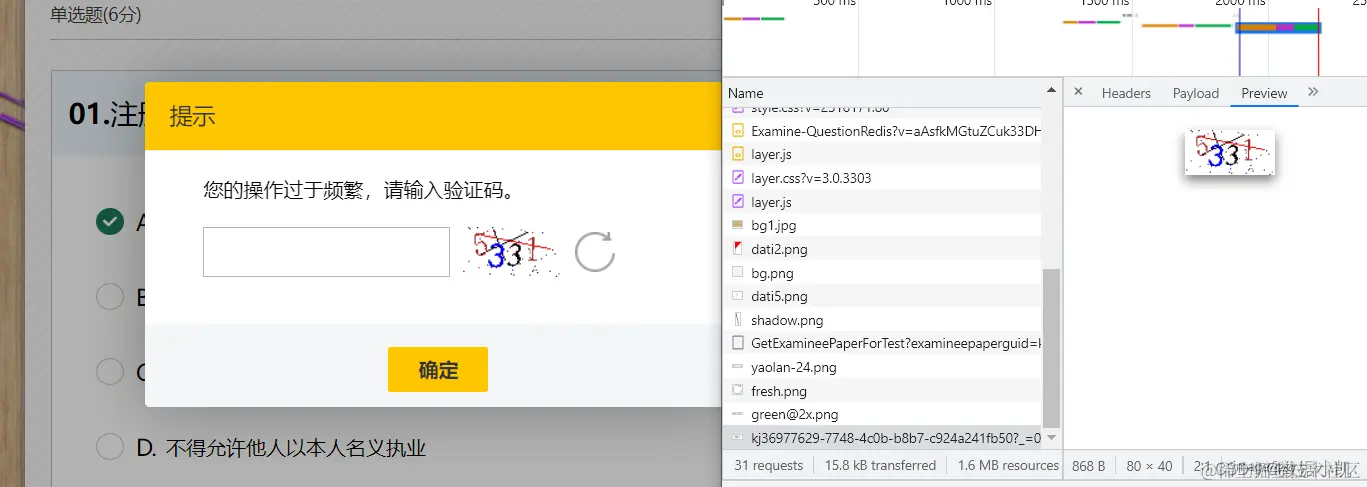This screenshot has width=1367, height=487.
Task: Select fresh.png request row
Action: 884,391
